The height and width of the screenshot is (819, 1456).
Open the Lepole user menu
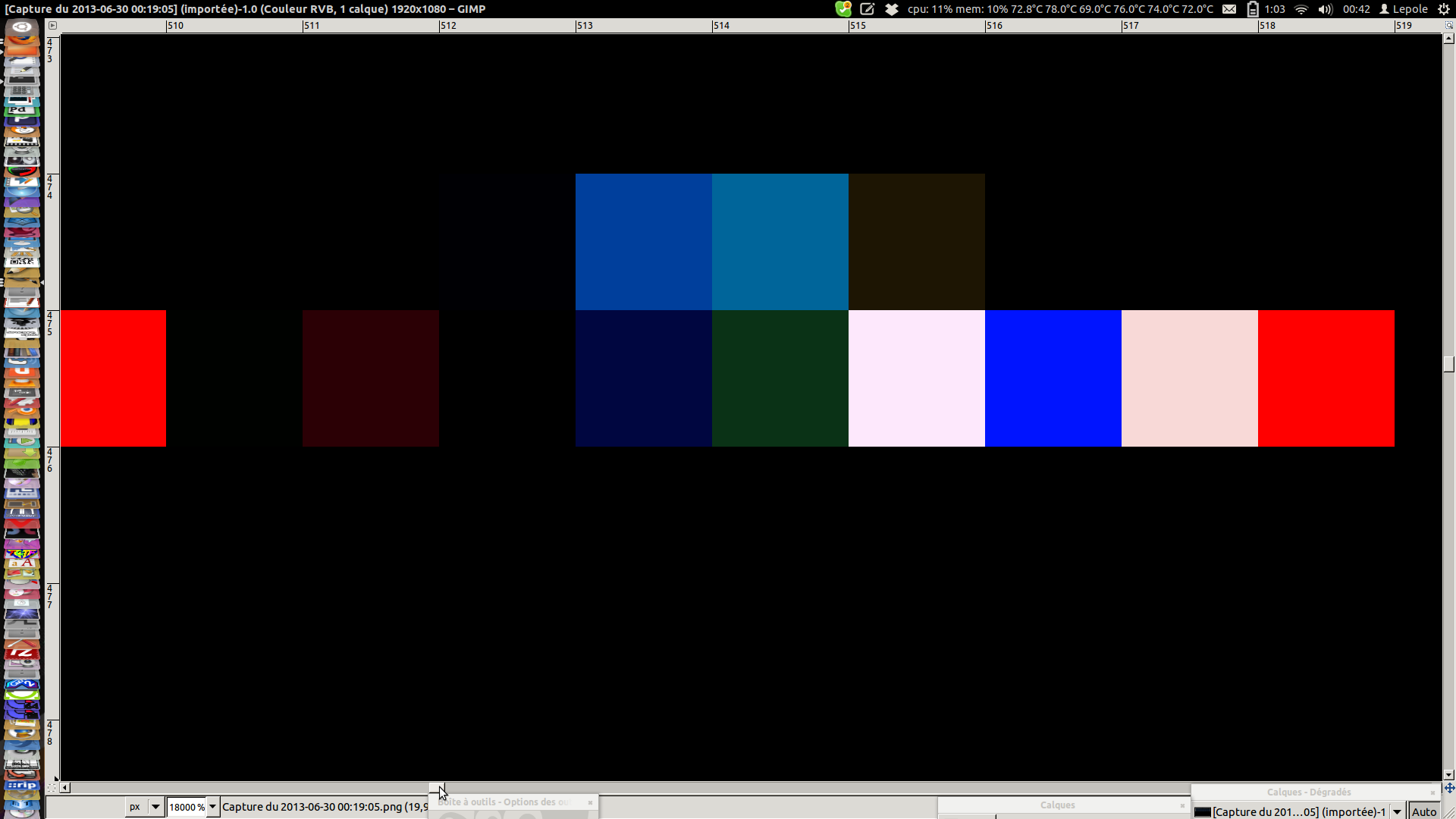tap(1404, 9)
